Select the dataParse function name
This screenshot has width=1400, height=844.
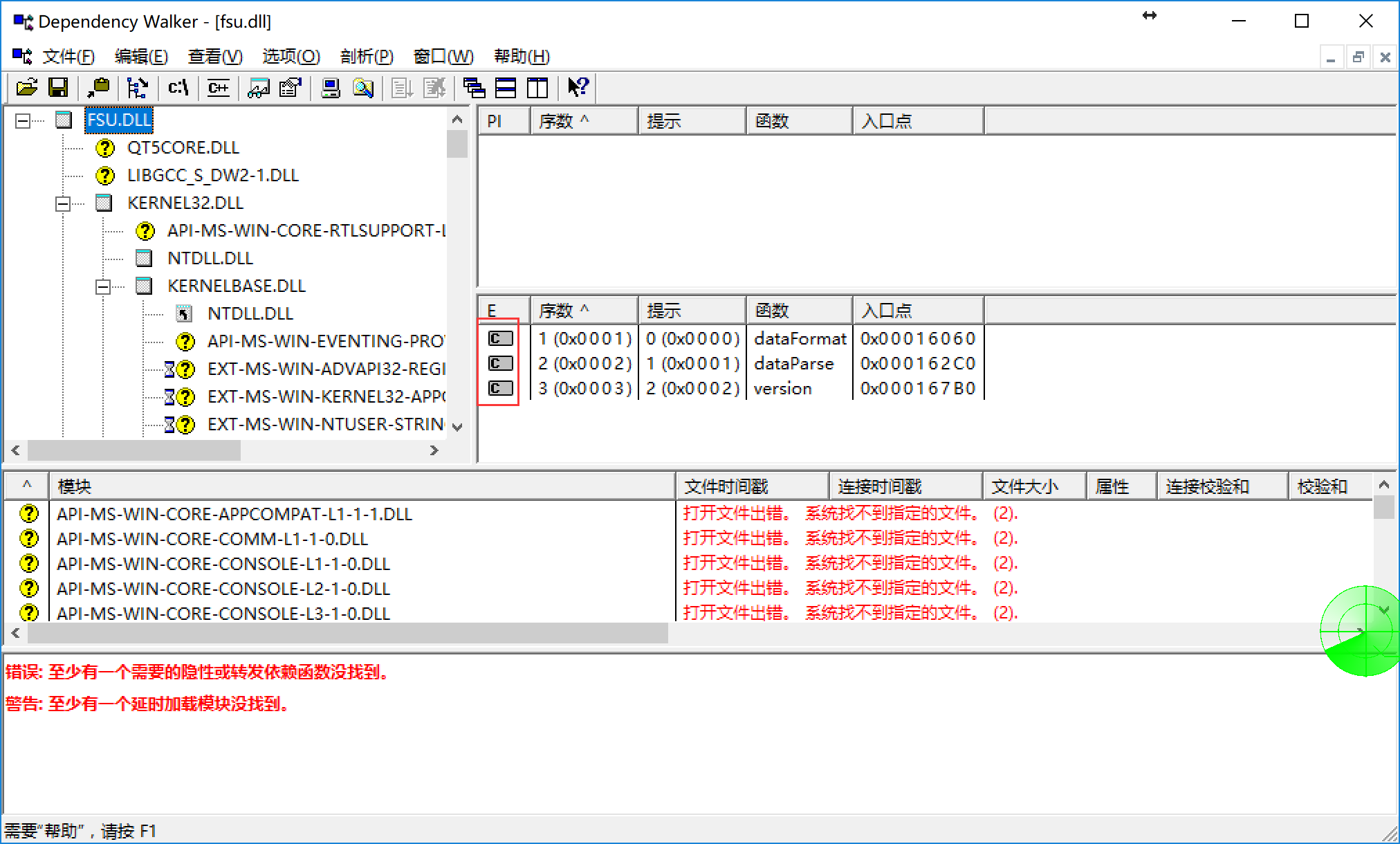tap(794, 363)
